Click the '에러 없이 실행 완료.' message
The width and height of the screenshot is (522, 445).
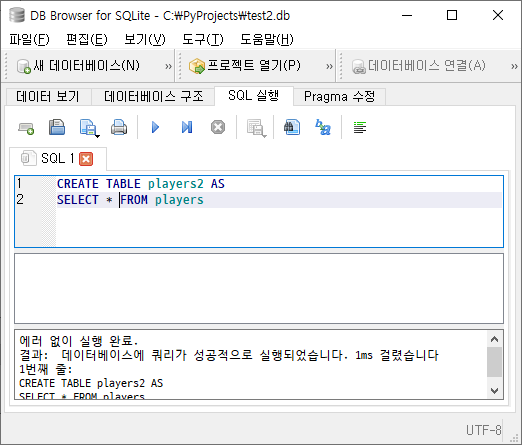click(x=79, y=341)
